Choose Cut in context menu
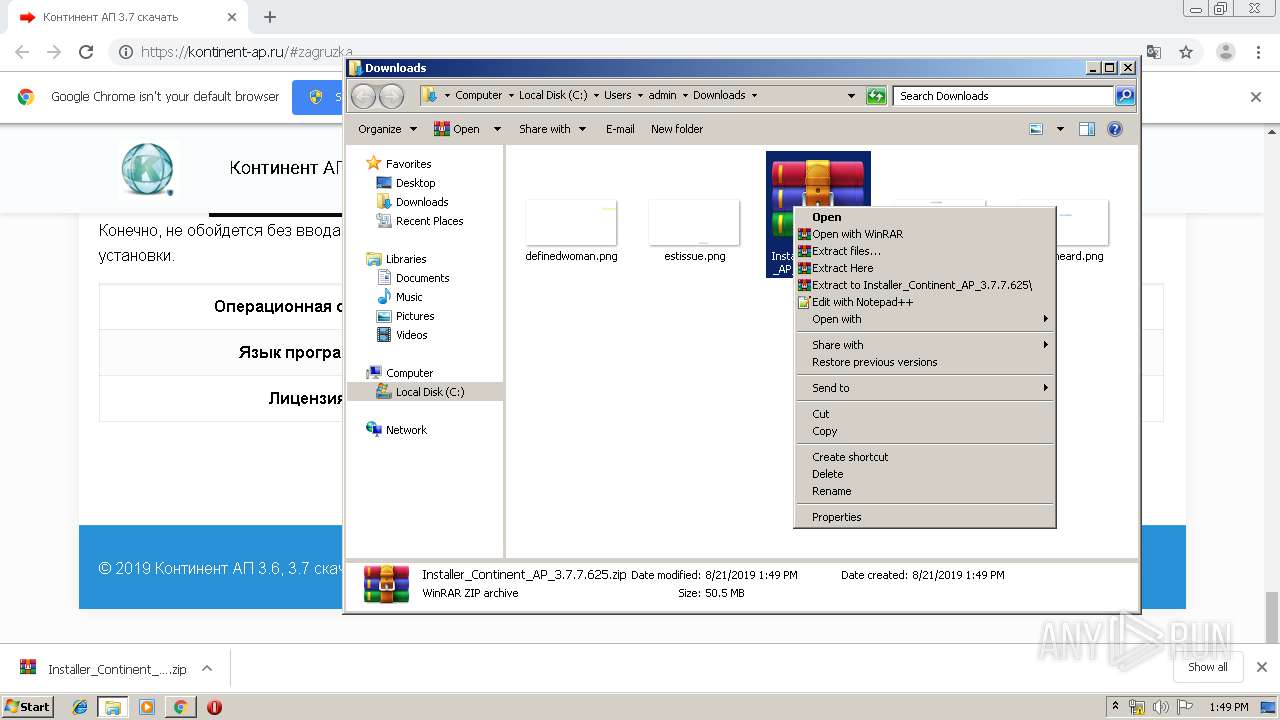The width and height of the screenshot is (1280, 720). tap(924, 414)
